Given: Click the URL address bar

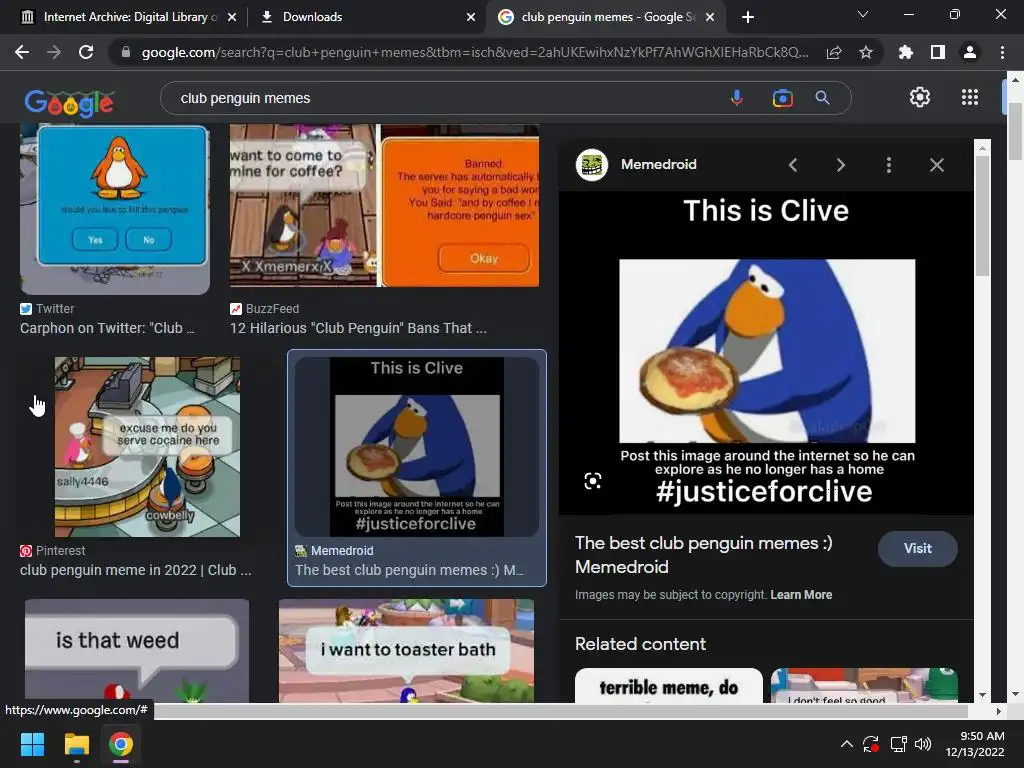Looking at the screenshot, I should click(475, 52).
